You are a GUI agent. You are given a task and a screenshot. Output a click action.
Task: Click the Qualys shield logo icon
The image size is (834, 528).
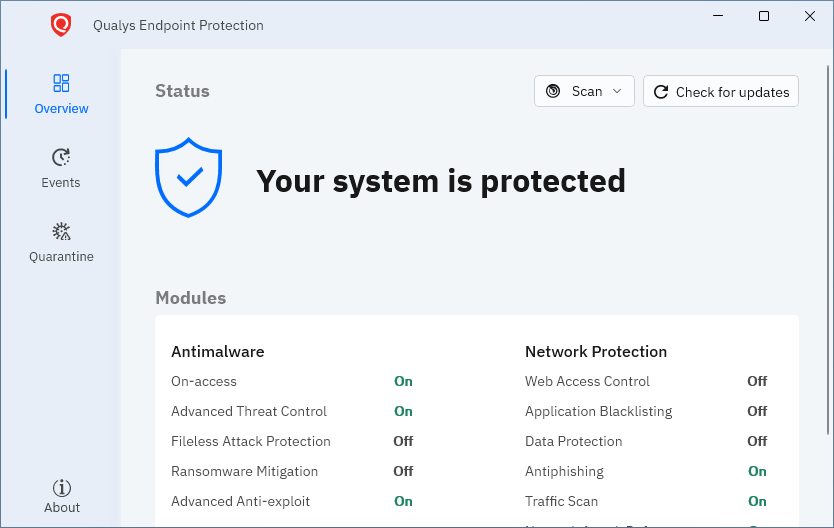tap(61, 25)
